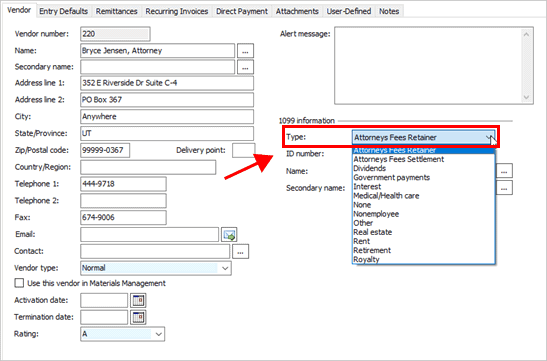This screenshot has width=547, height=361.
Task: Select Interest from the Type list
Action: [x=424, y=187]
